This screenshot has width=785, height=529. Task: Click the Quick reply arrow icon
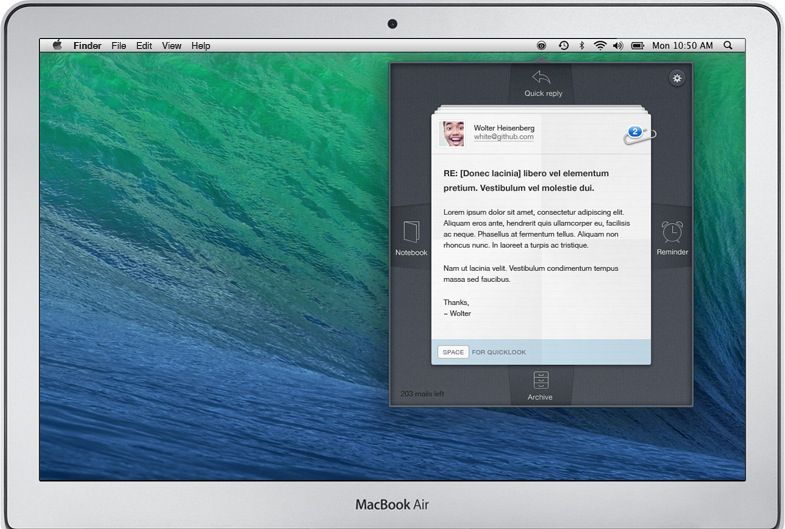(x=541, y=78)
